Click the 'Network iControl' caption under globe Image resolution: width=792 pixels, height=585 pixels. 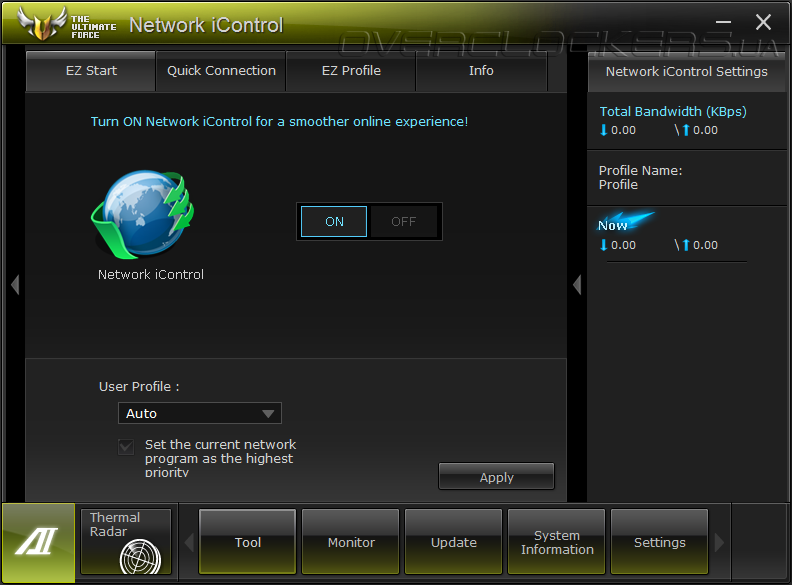pos(151,274)
